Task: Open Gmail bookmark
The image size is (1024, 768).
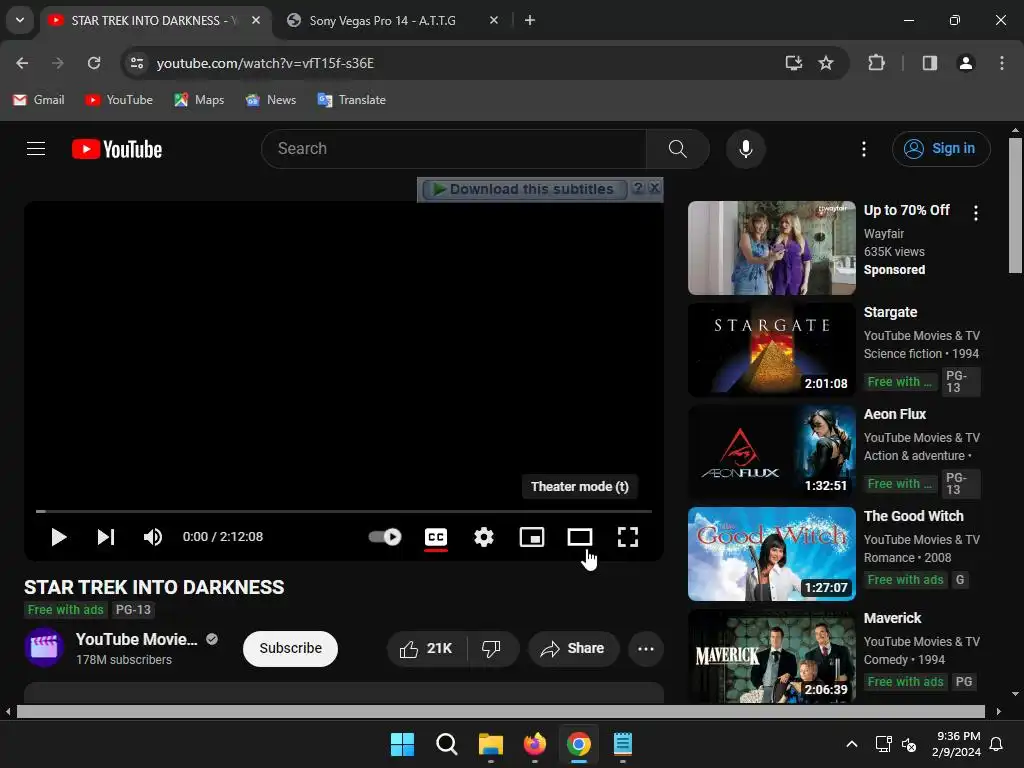Action: point(39,100)
